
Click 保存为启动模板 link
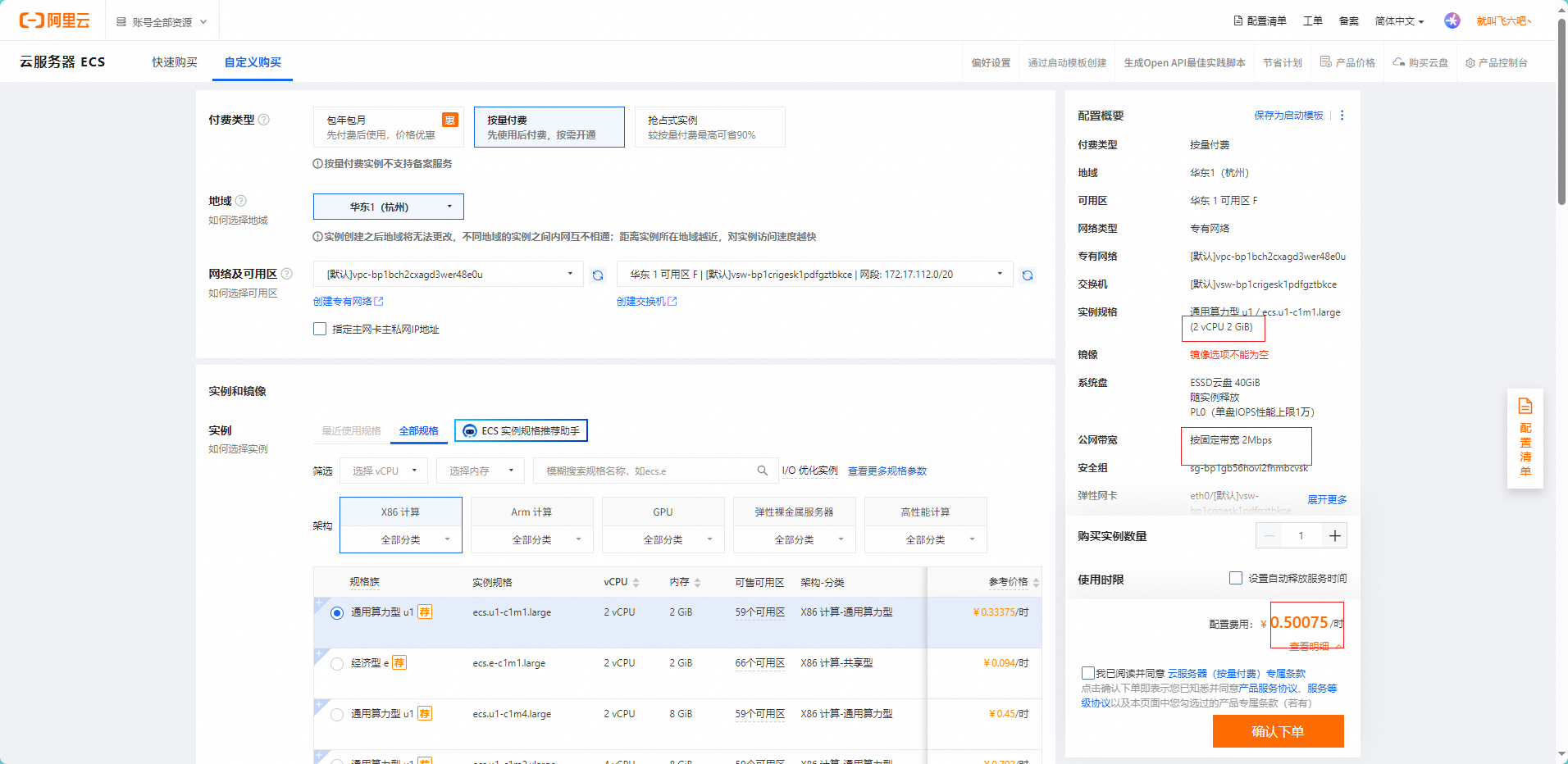(1288, 116)
